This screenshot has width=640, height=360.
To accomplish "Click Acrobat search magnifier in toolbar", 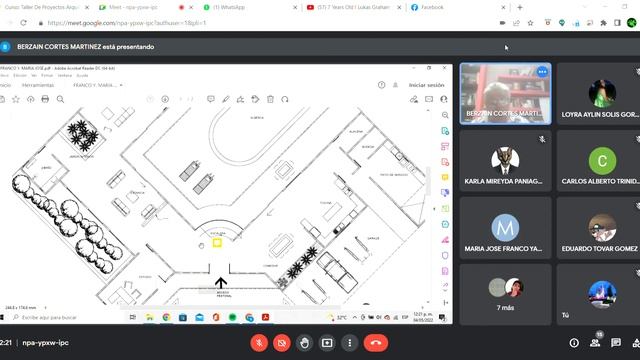I will click(x=60, y=99).
